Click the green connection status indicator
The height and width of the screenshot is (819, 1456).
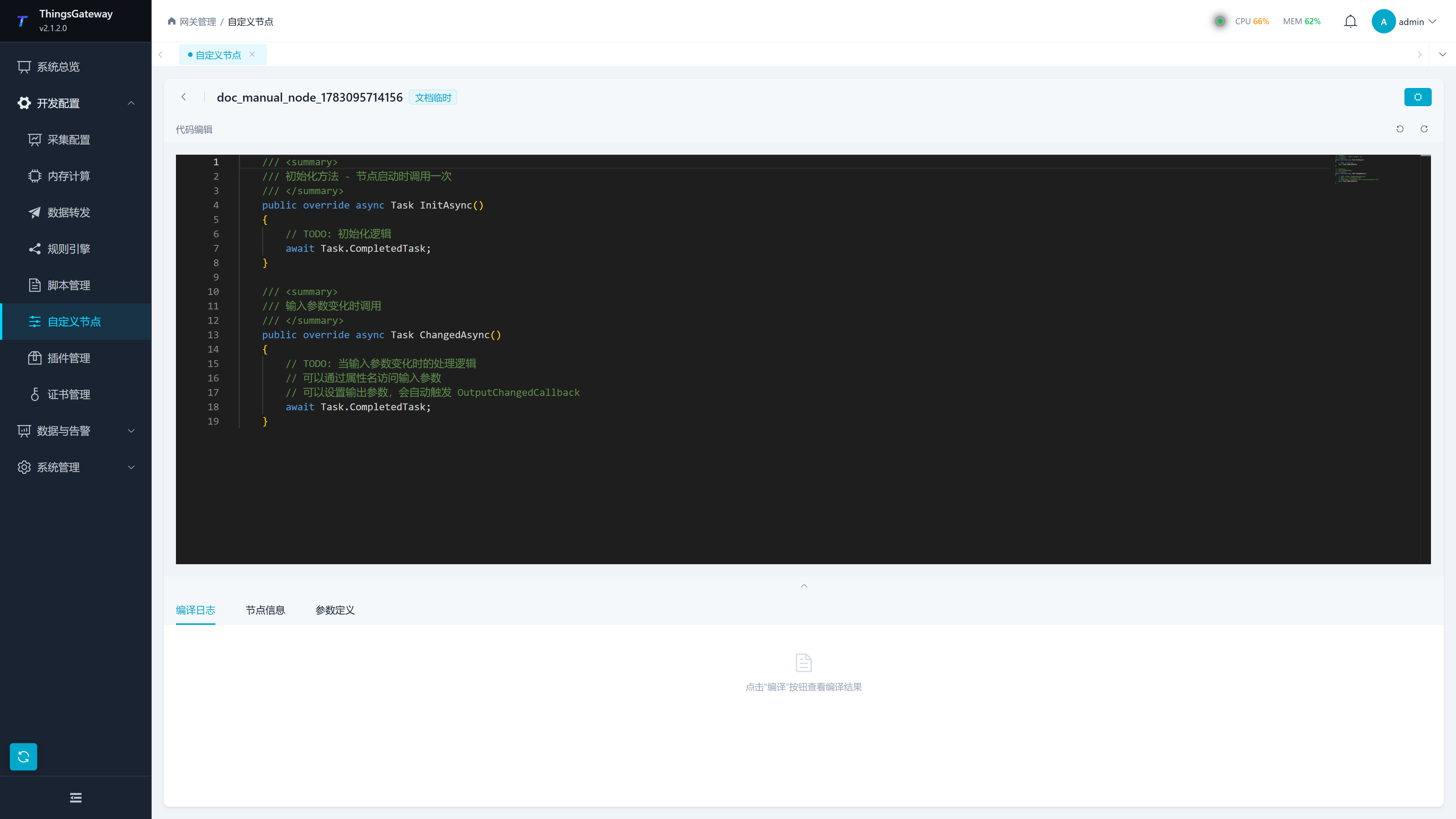coord(1220,21)
